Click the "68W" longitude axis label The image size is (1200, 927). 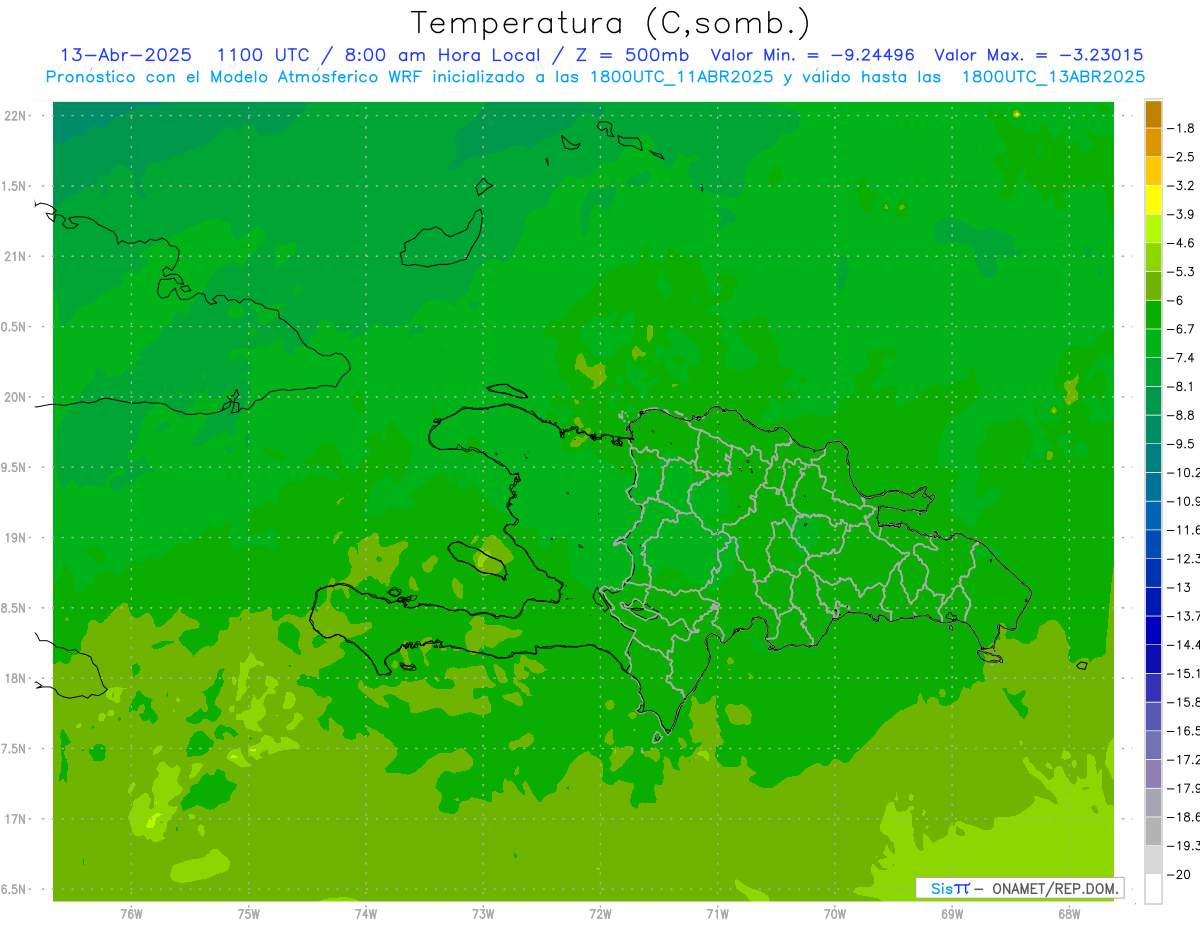coord(1069,914)
